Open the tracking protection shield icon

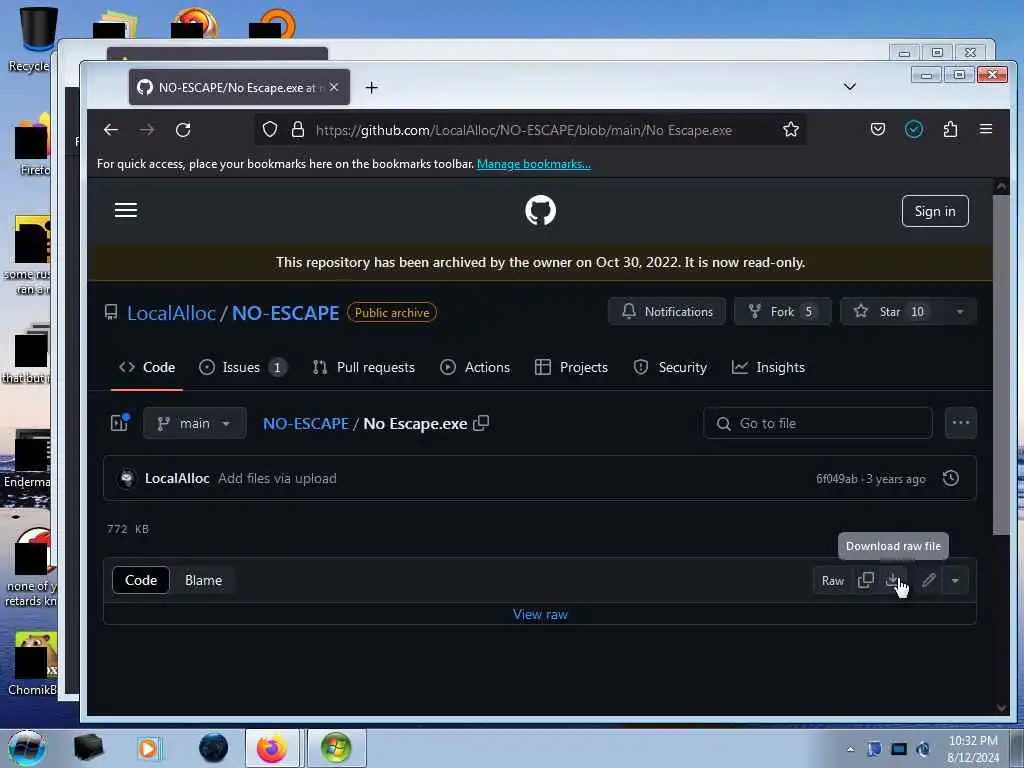coord(270,129)
